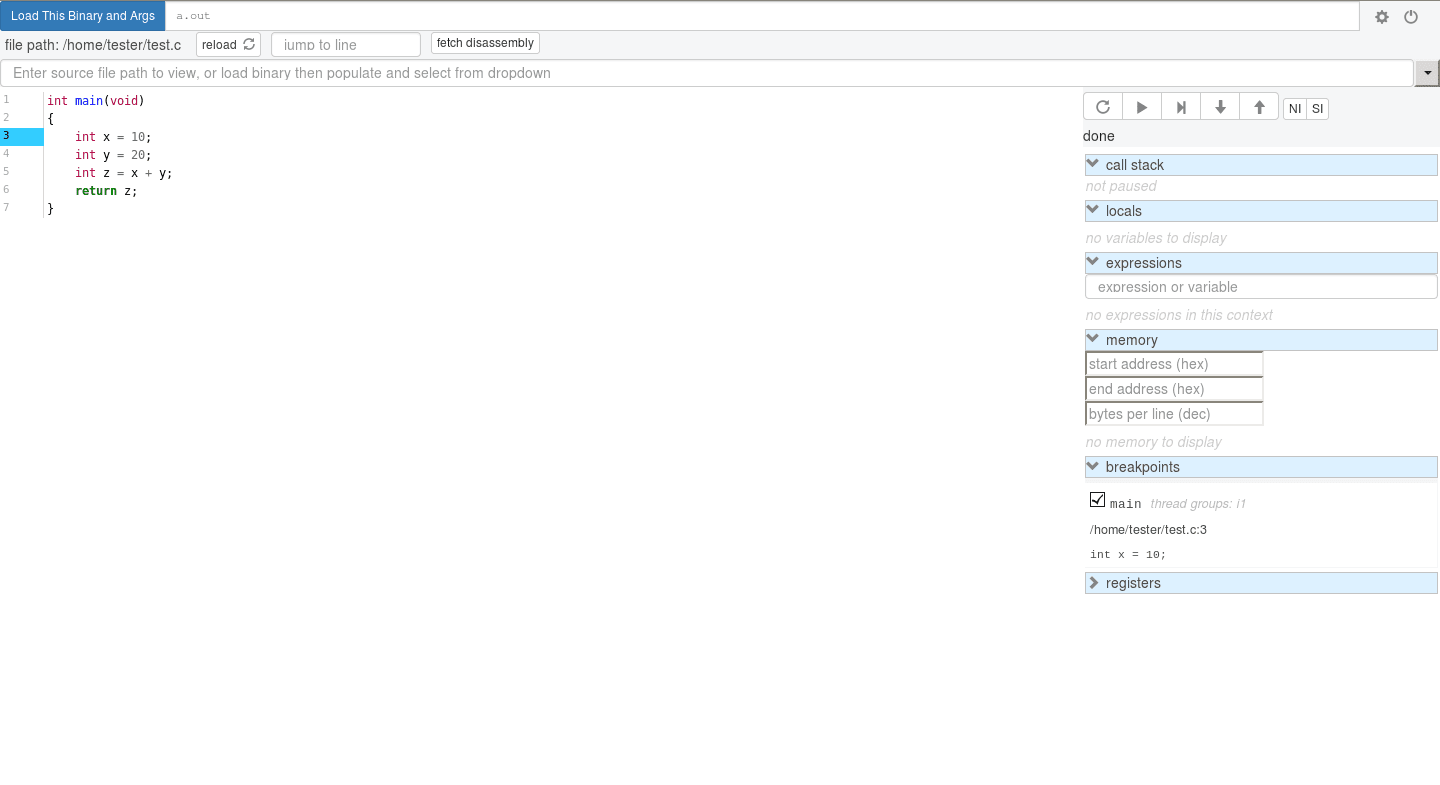
Task: Click the code line 'int main(void)'
Action: click(96, 101)
